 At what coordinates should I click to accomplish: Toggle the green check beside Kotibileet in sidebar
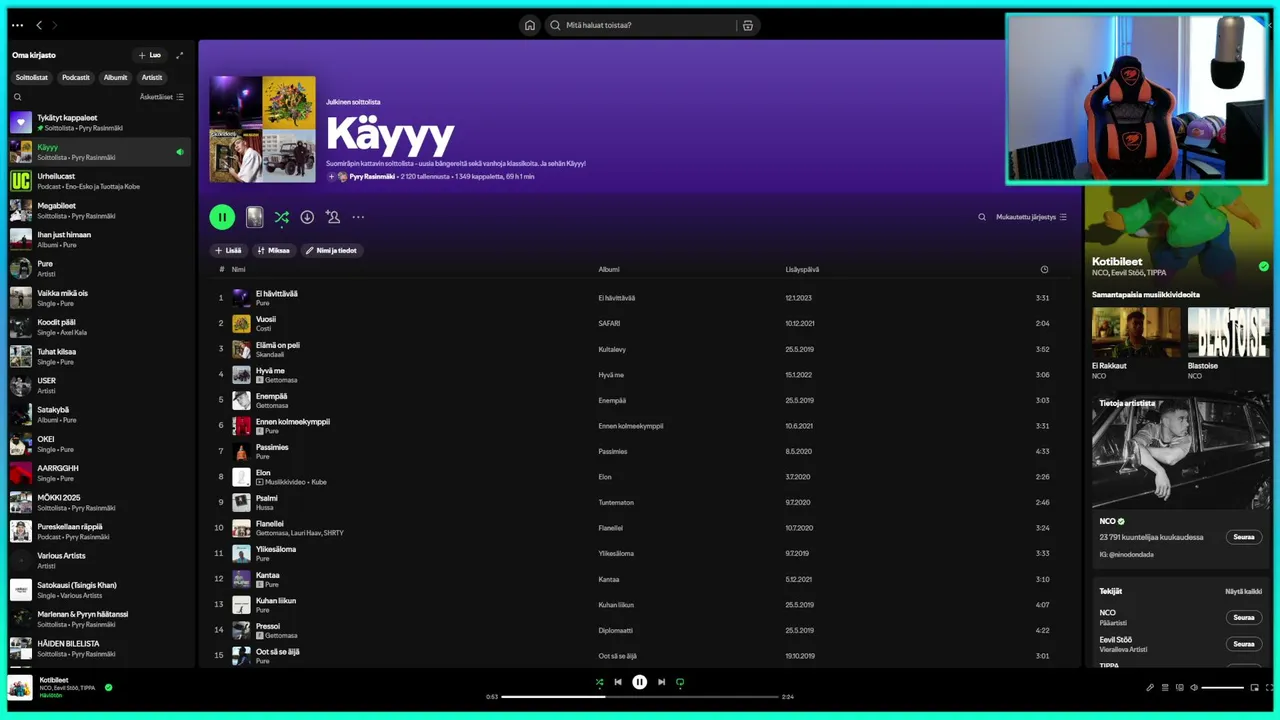[1264, 266]
